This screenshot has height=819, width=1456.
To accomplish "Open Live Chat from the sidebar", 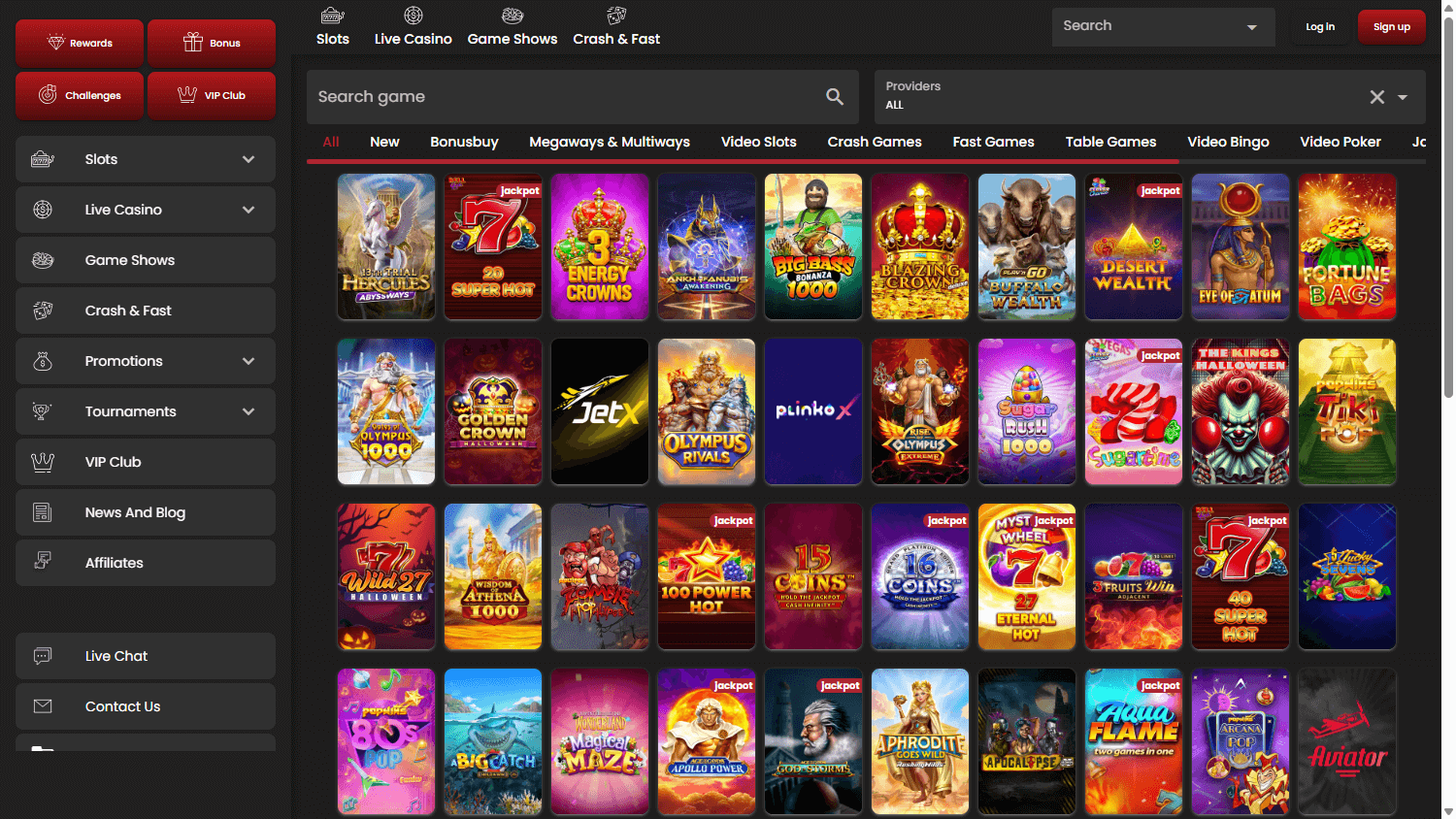I will click(43, 656).
